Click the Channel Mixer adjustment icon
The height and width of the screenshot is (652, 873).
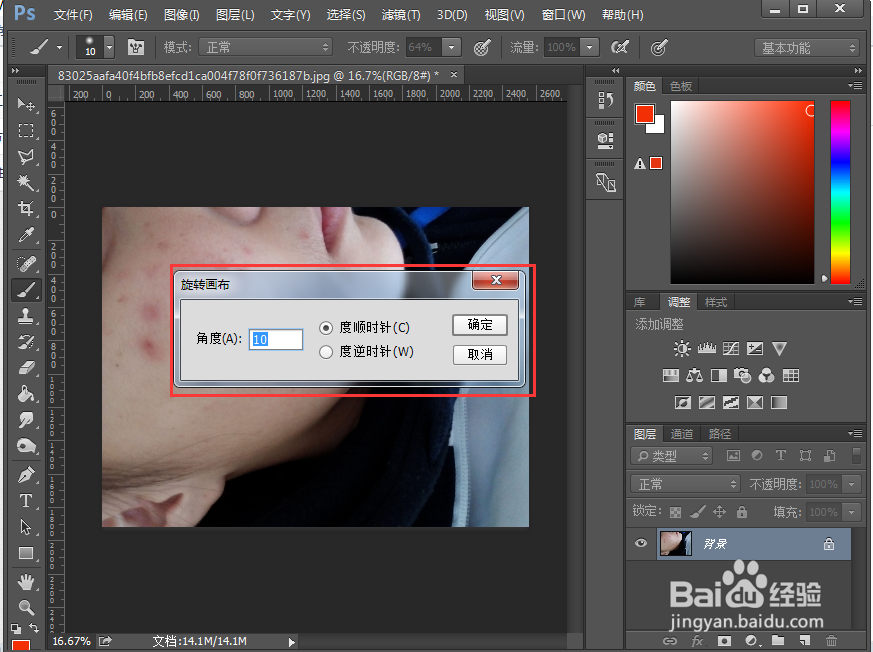point(767,376)
